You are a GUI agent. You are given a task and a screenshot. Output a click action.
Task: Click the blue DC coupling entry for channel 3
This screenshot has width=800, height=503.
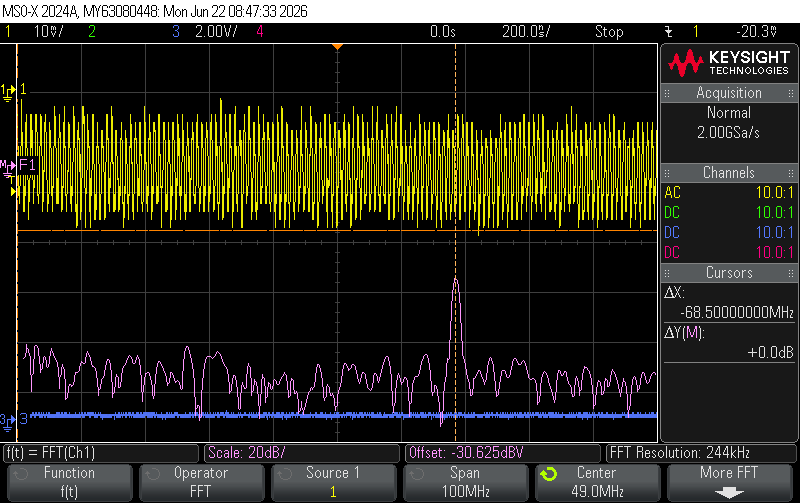point(672,233)
